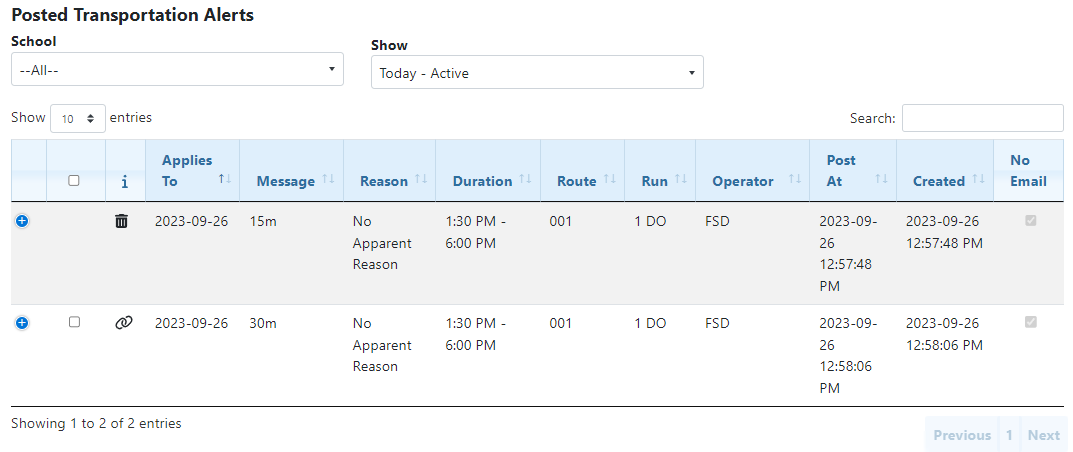Click the Previous pagination button
This screenshot has width=1073, height=452.
point(962,435)
